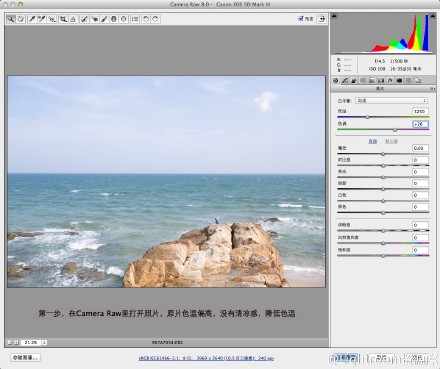The width and height of the screenshot is (440, 369).
Task: Rotate image 90 degrees clockwise
Action: tap(155, 19)
